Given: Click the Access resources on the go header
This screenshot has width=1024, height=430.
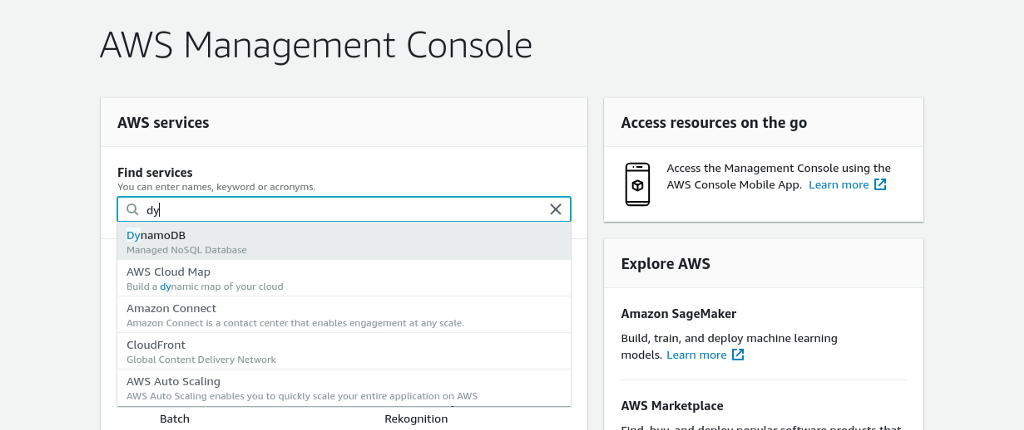Looking at the screenshot, I should pyautogui.click(x=714, y=123).
